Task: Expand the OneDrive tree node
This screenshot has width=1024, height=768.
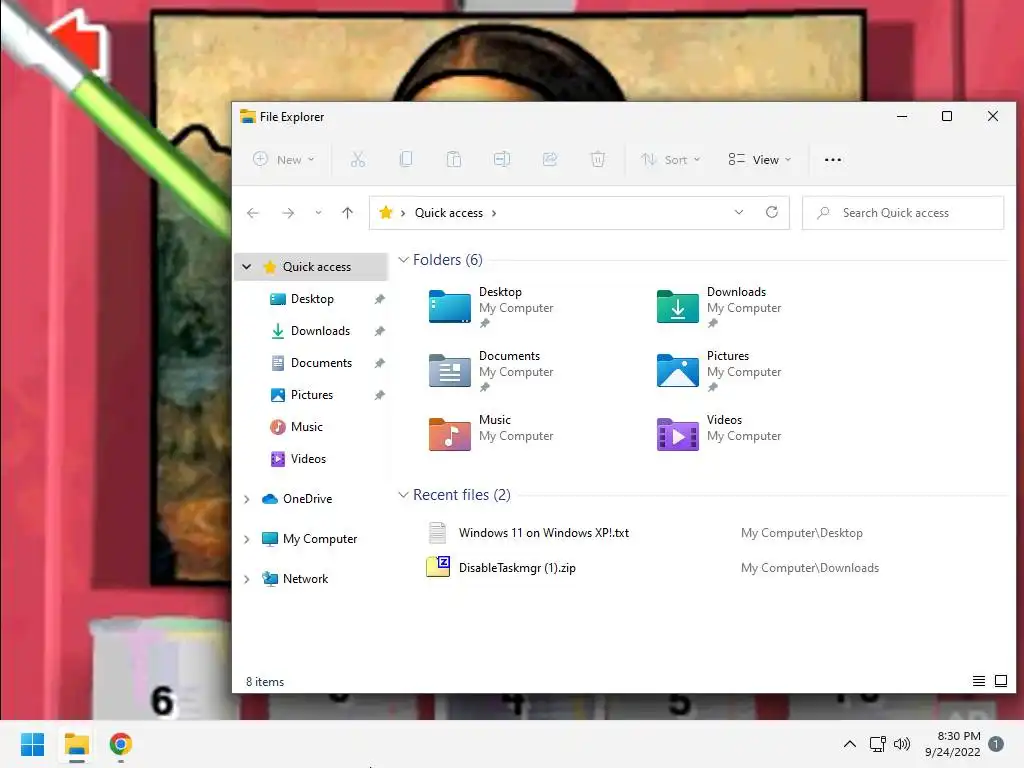Action: point(246,499)
